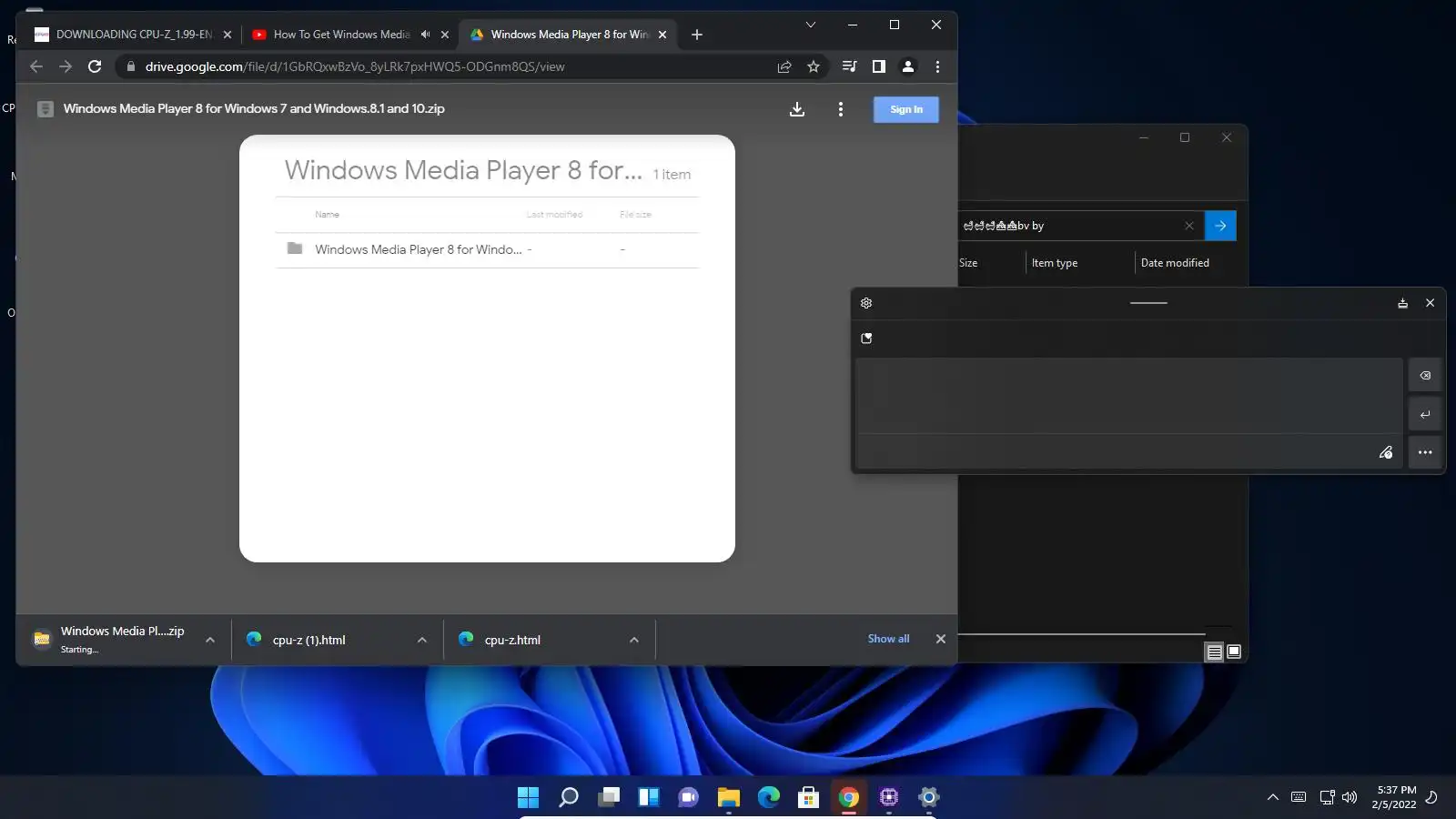Open Task View from taskbar
1456x819 pixels.
608,797
